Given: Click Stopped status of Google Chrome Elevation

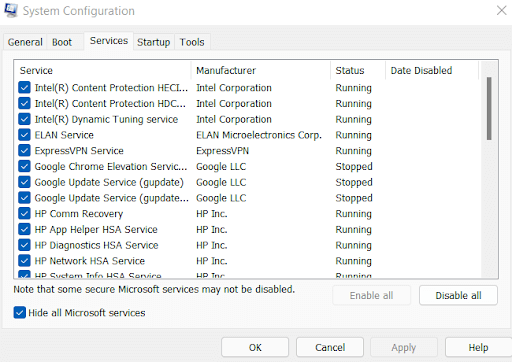Looking at the screenshot, I should tap(354, 166).
